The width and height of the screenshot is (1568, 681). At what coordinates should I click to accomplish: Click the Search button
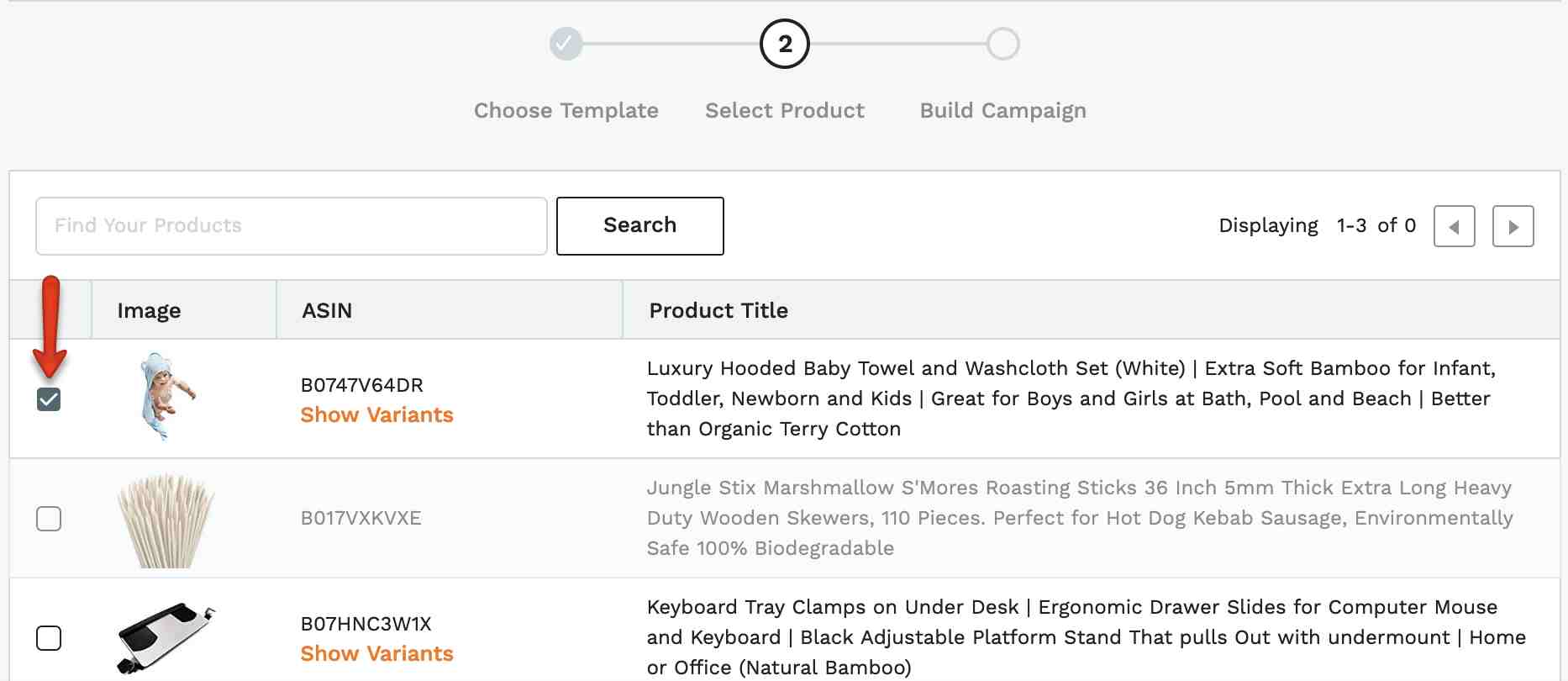click(x=639, y=225)
